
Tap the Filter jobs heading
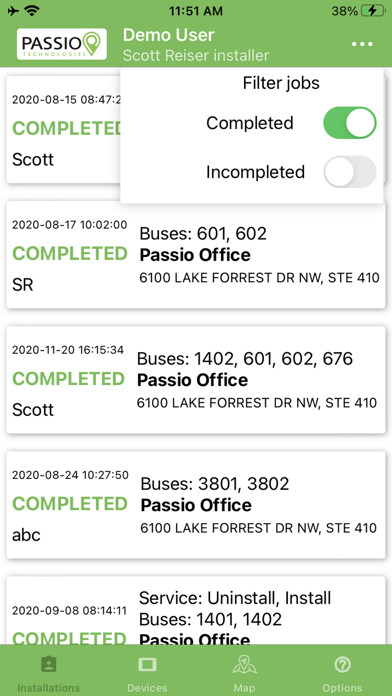point(281,83)
